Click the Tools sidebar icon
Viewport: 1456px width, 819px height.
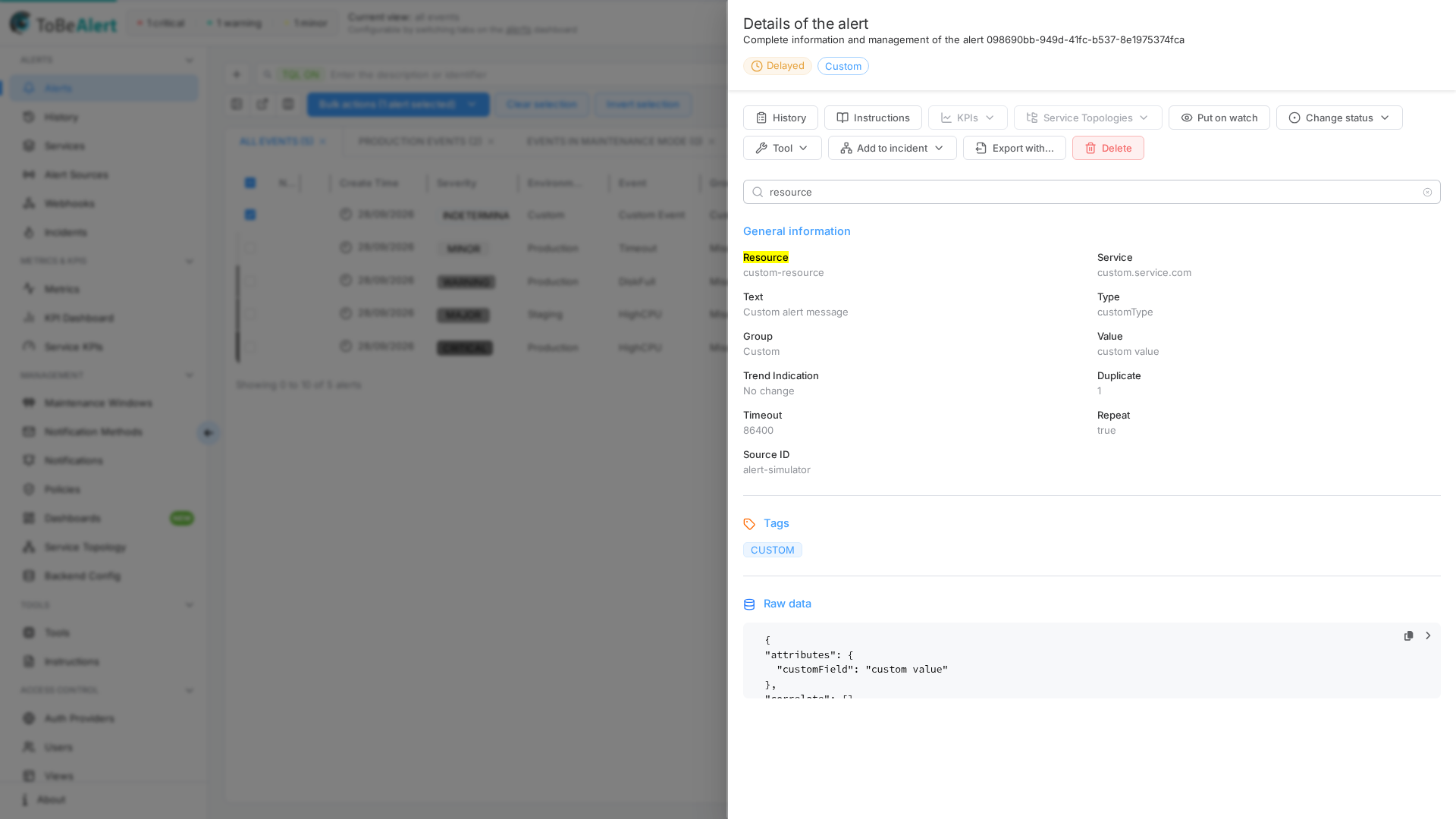[x=29, y=632]
